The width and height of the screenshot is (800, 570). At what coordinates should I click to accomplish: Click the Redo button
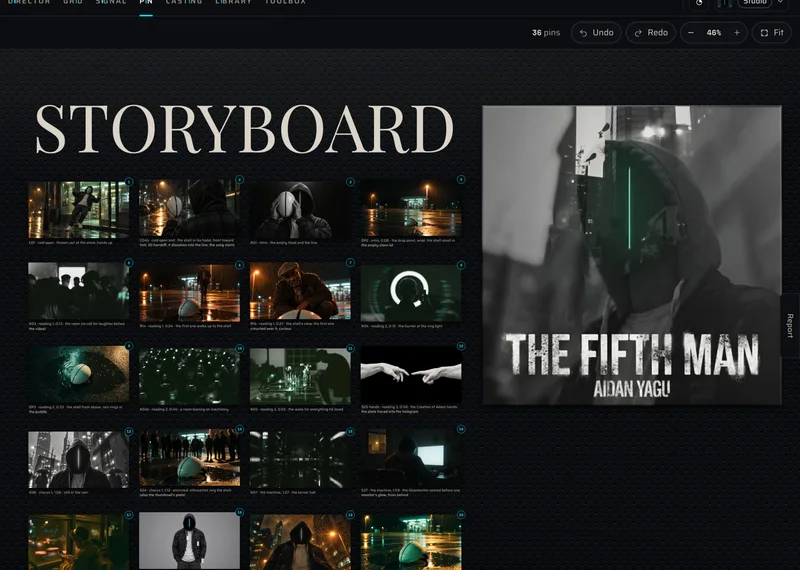(x=651, y=33)
